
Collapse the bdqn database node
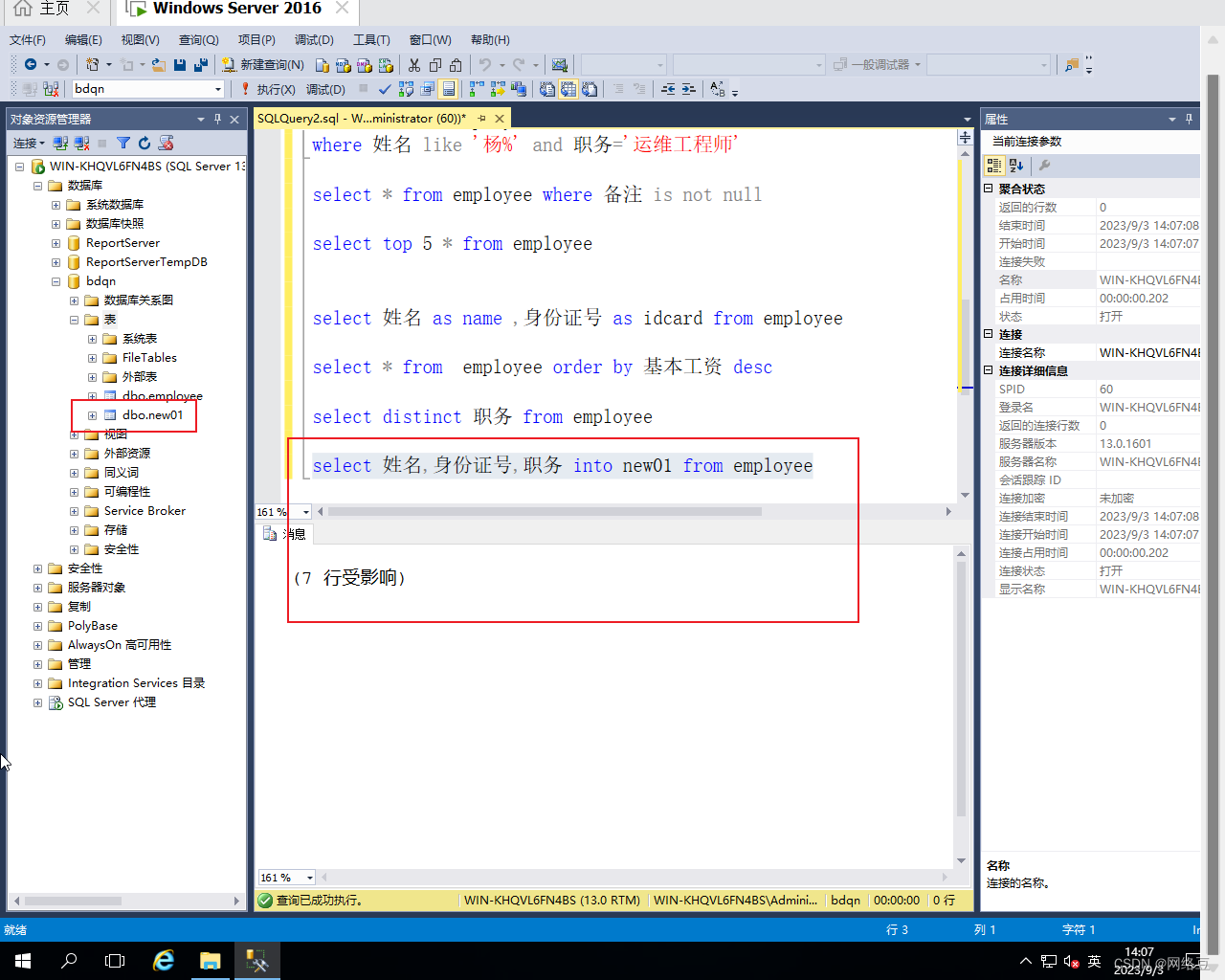point(56,281)
